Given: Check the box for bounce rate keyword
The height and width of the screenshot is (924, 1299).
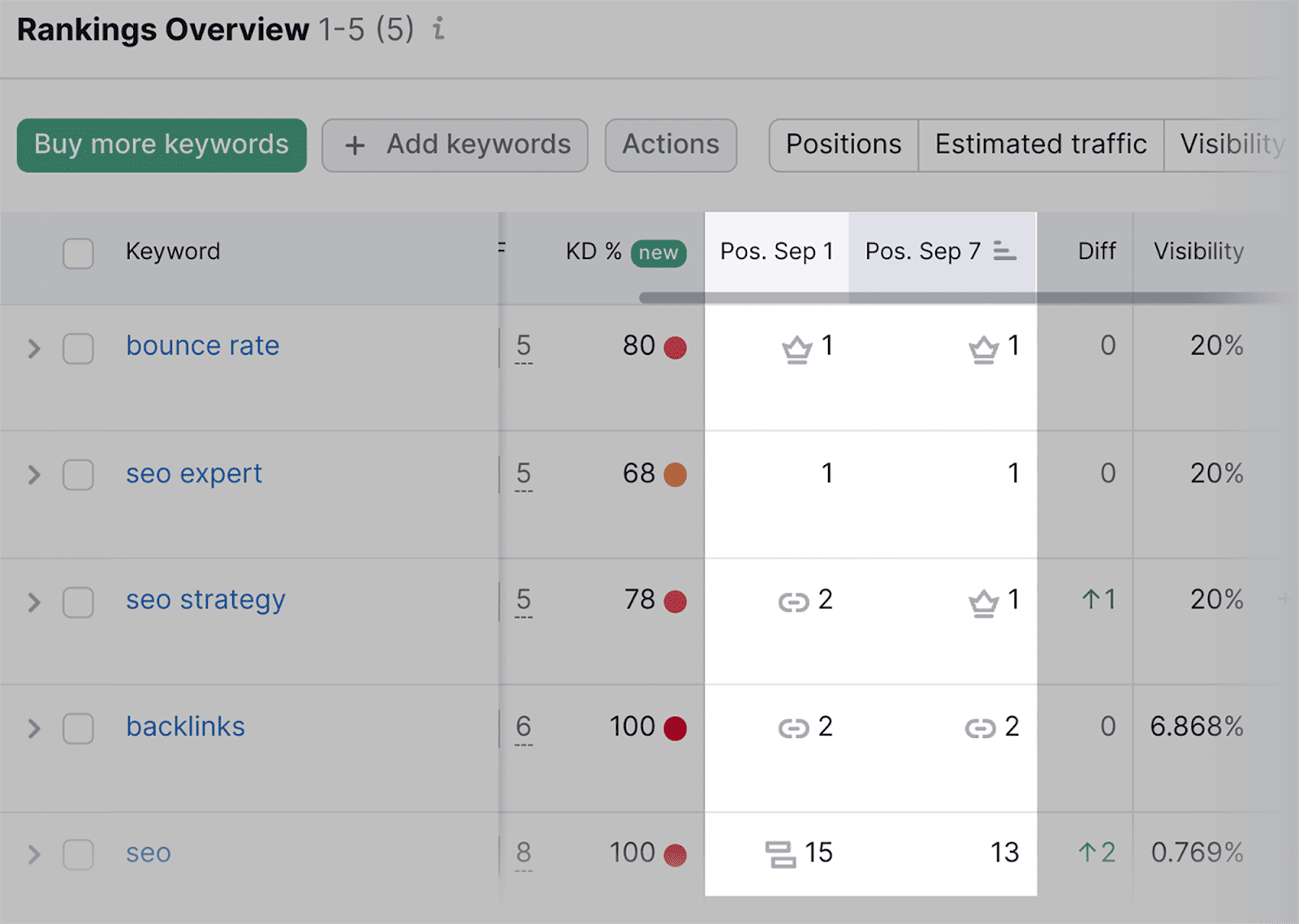Looking at the screenshot, I should click(78, 348).
